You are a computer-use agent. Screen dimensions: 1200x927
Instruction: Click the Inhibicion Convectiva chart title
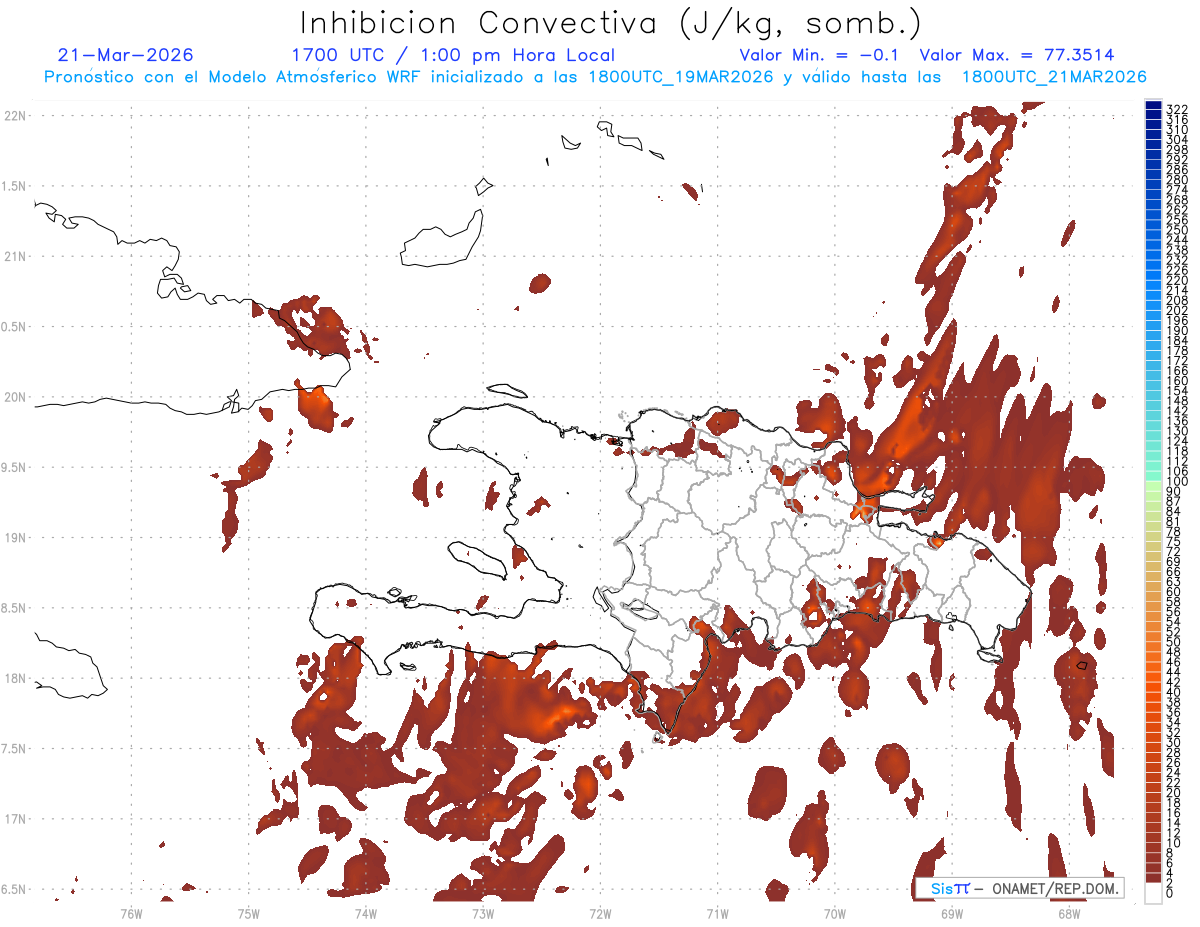pos(611,22)
